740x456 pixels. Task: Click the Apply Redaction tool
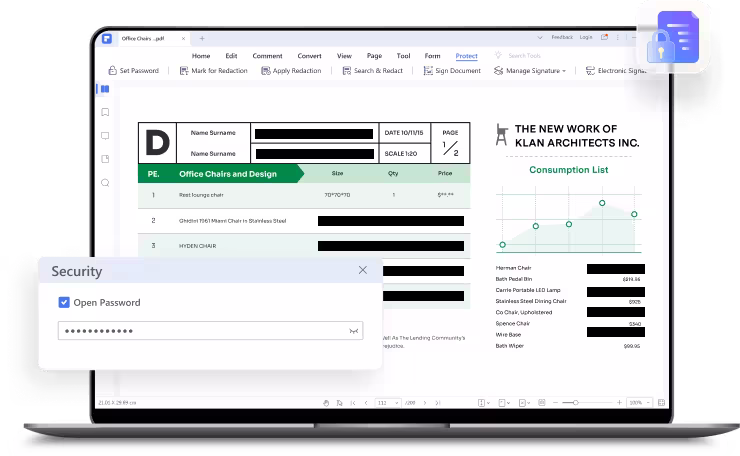291,70
